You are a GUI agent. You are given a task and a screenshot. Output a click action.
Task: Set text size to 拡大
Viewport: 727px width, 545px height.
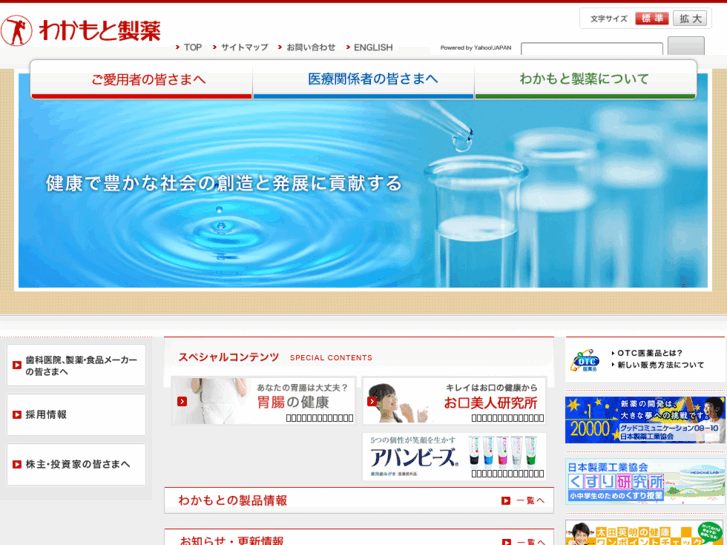(x=690, y=19)
